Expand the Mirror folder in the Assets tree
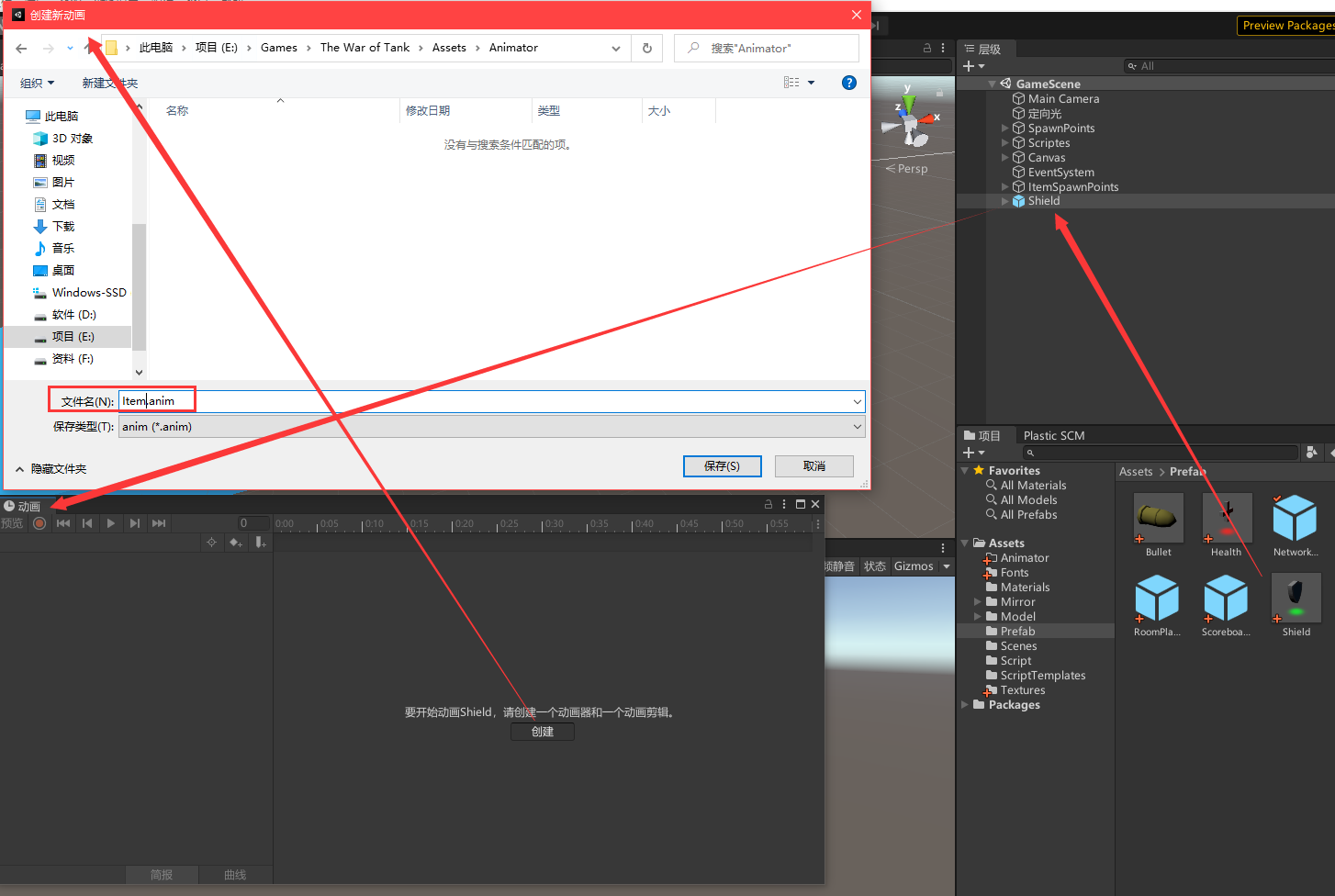The height and width of the screenshot is (896, 1335). tap(979, 601)
